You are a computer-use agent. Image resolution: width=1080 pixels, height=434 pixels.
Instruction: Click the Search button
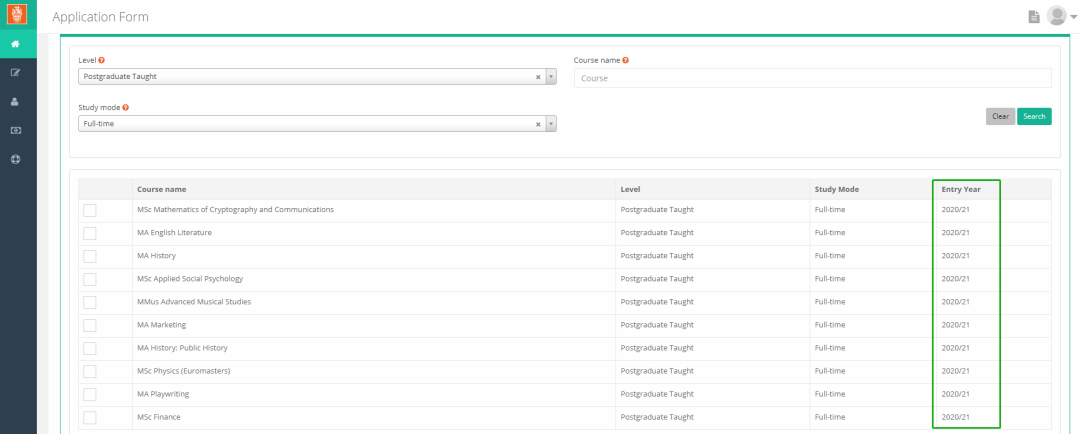click(x=1035, y=116)
